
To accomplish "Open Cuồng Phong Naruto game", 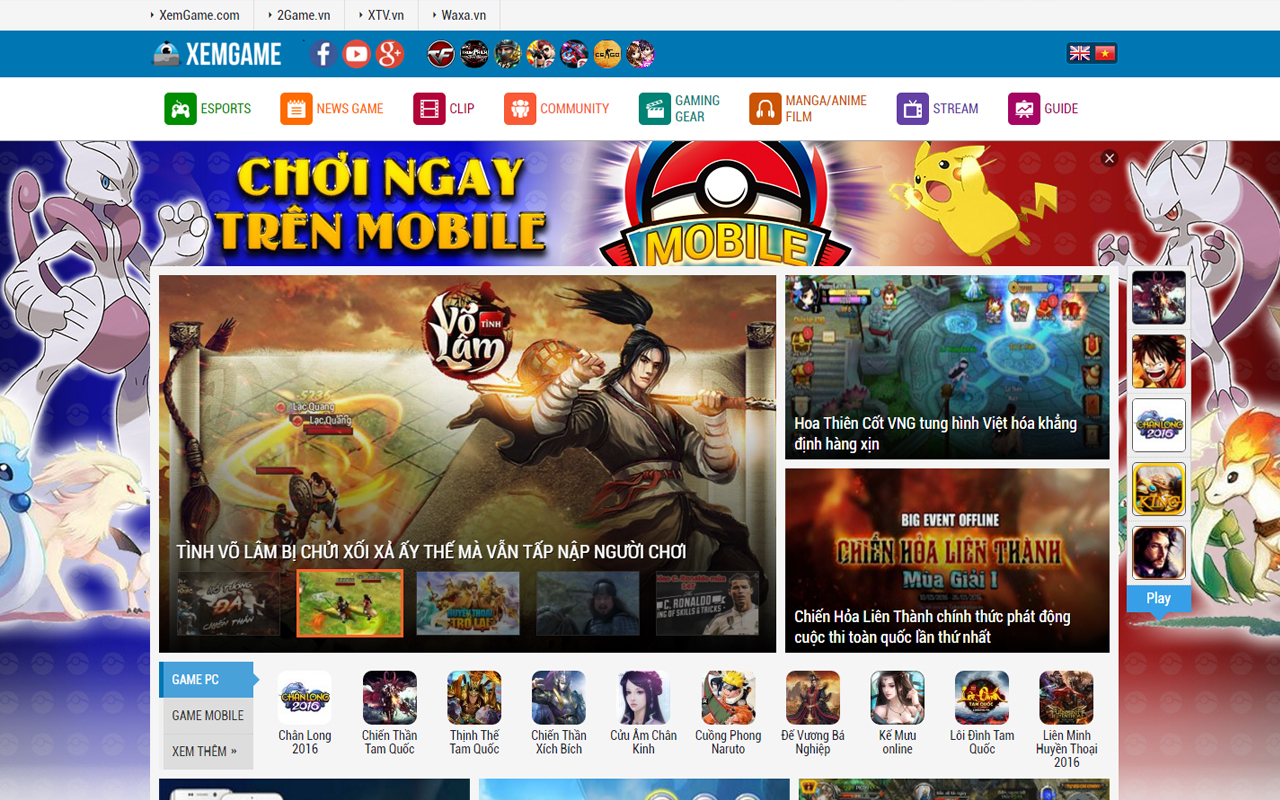I will (x=728, y=713).
